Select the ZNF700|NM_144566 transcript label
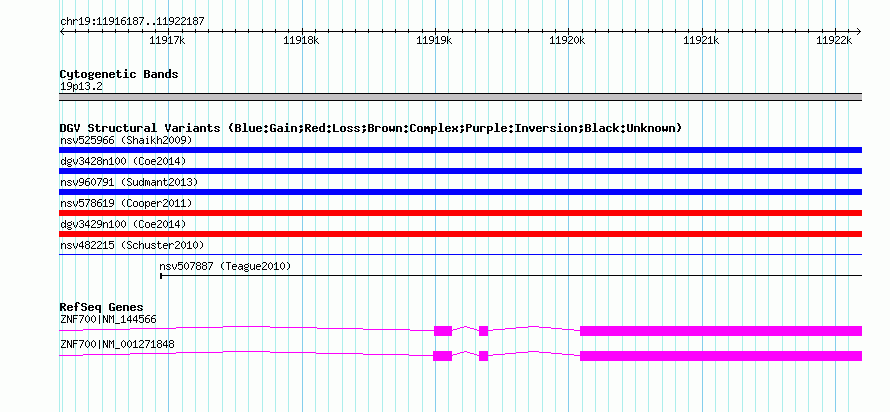The width and height of the screenshot is (890, 412). pos(108,319)
